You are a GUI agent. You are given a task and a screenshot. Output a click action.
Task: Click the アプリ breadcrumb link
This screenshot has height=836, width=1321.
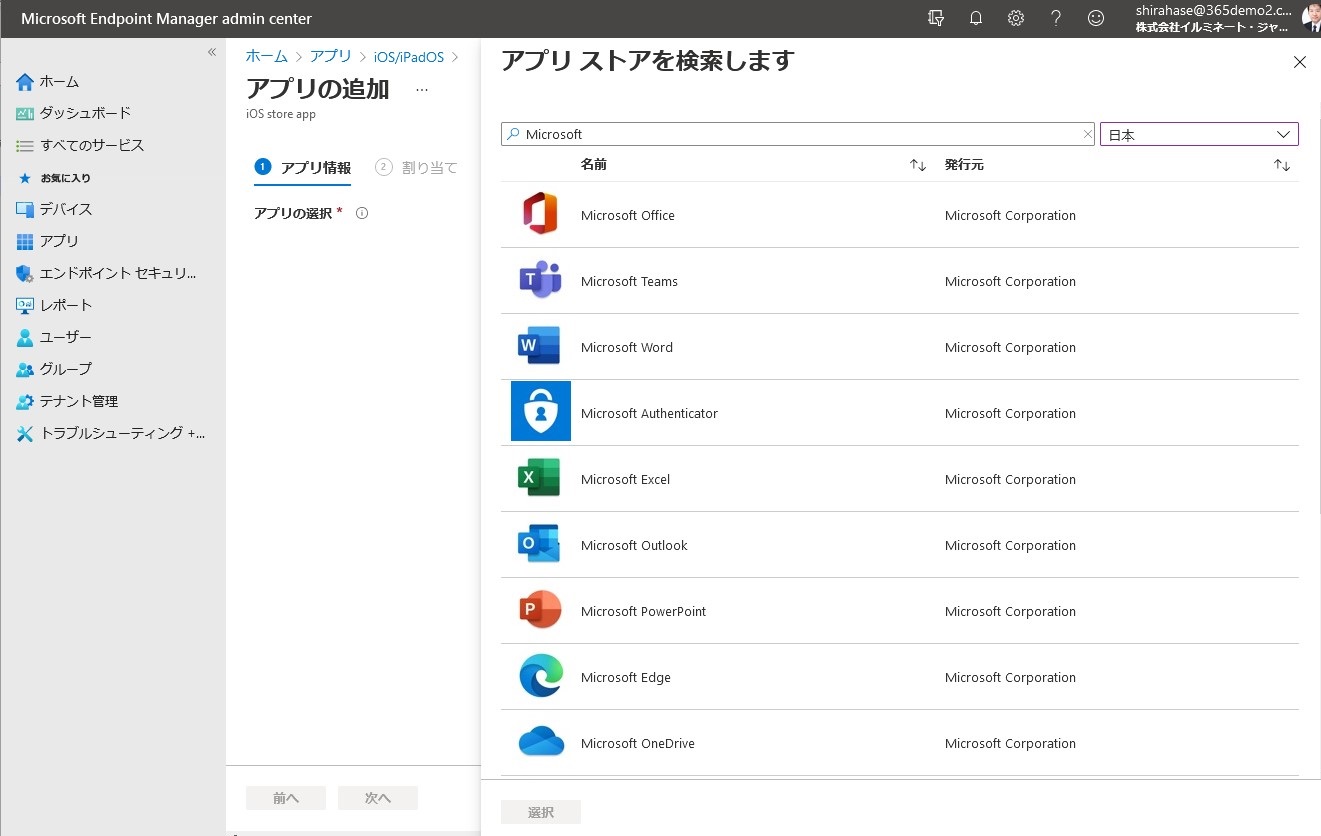331,57
